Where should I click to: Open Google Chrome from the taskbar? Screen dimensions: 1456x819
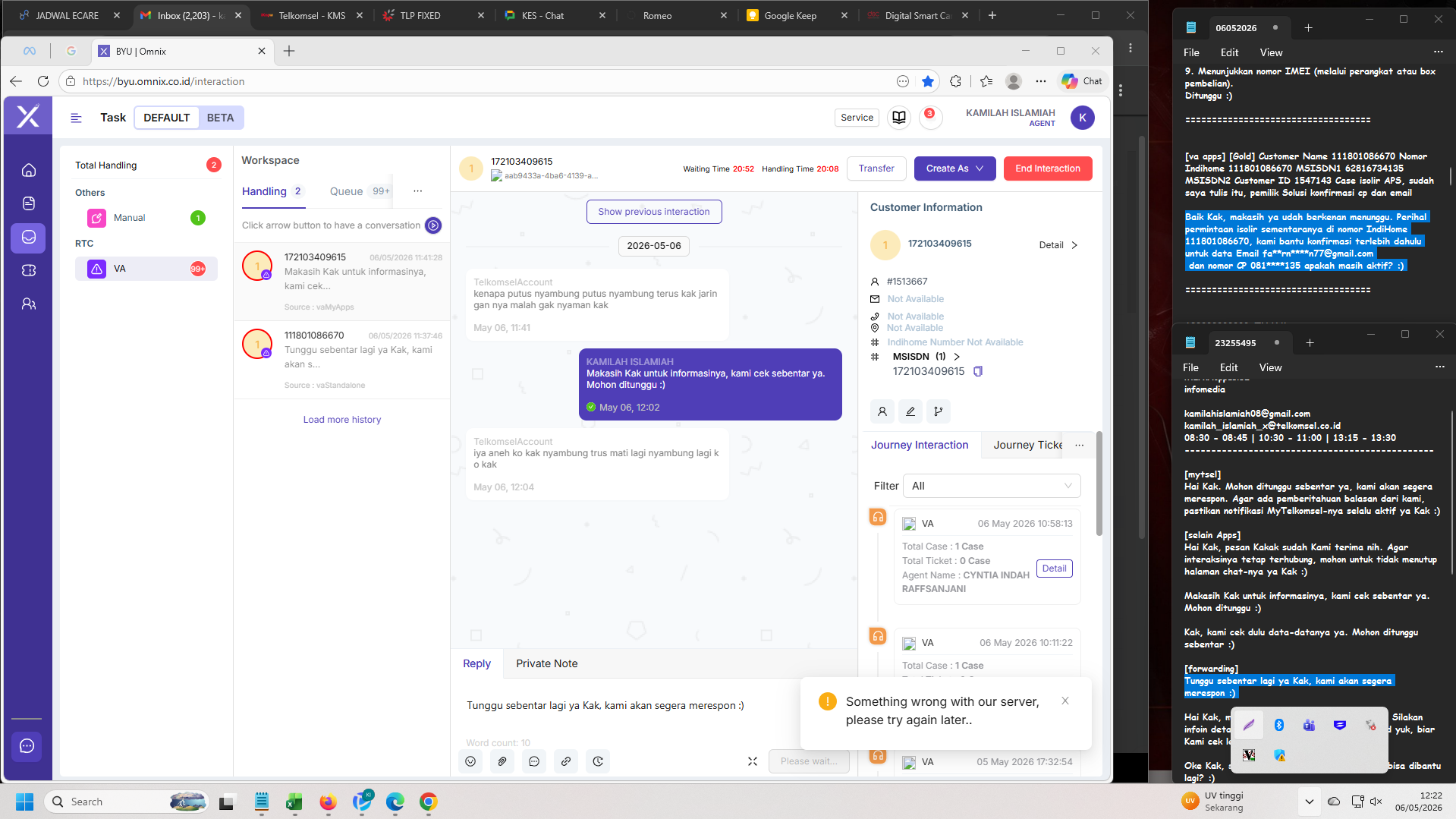click(428, 802)
